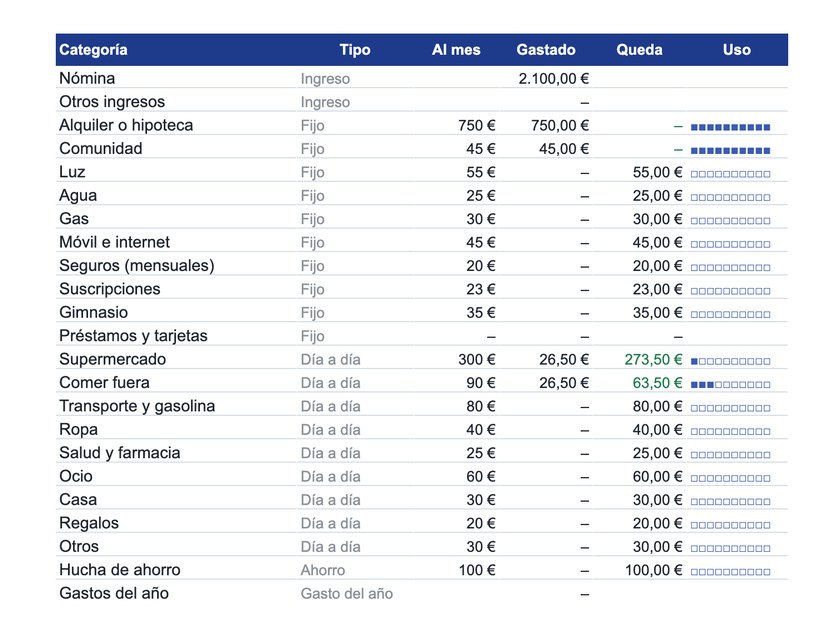Select the Uso column header
The image size is (840, 630).
736,50
